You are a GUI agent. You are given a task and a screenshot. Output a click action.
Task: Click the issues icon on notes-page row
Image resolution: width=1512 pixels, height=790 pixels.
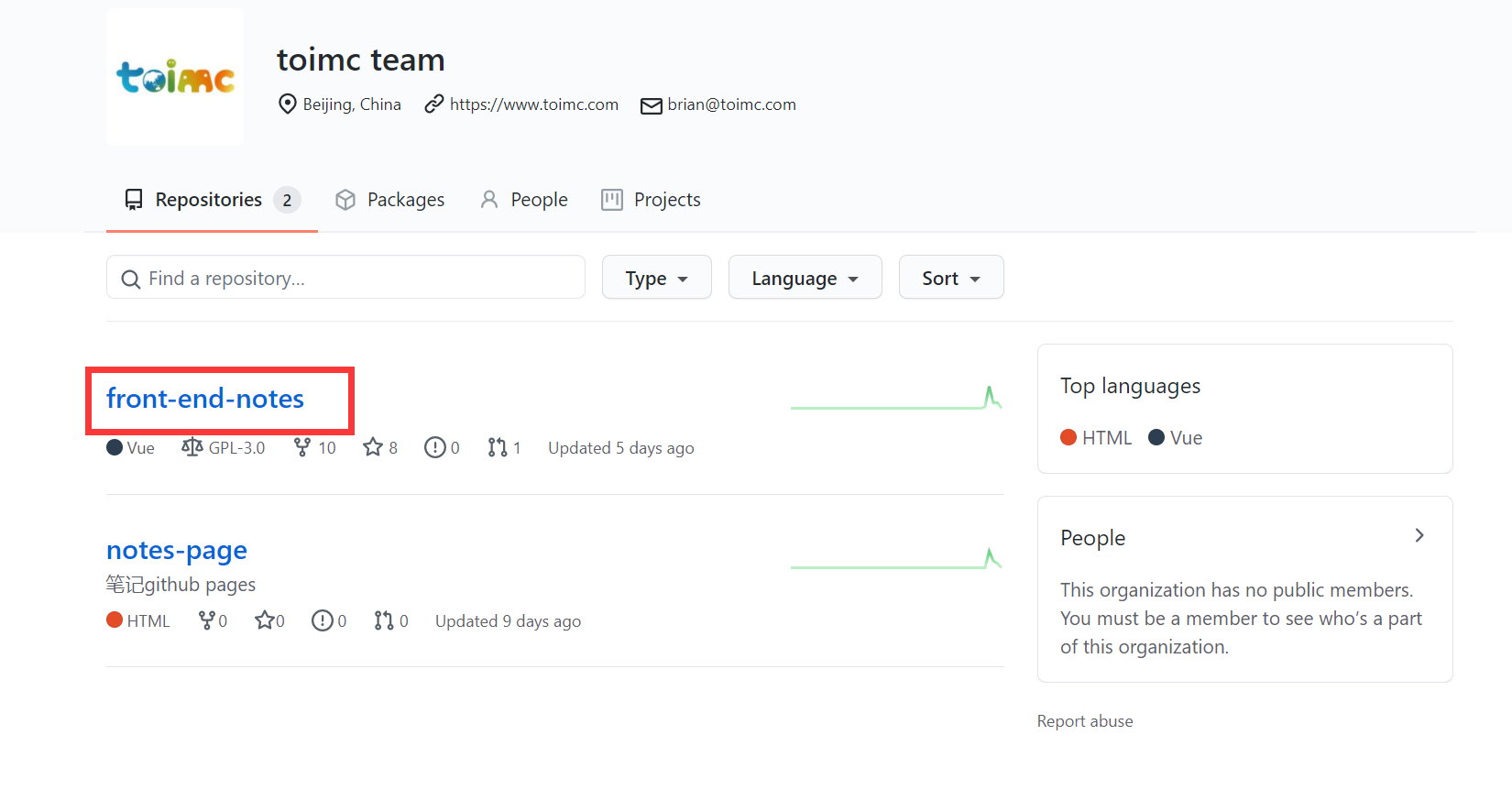pos(323,620)
